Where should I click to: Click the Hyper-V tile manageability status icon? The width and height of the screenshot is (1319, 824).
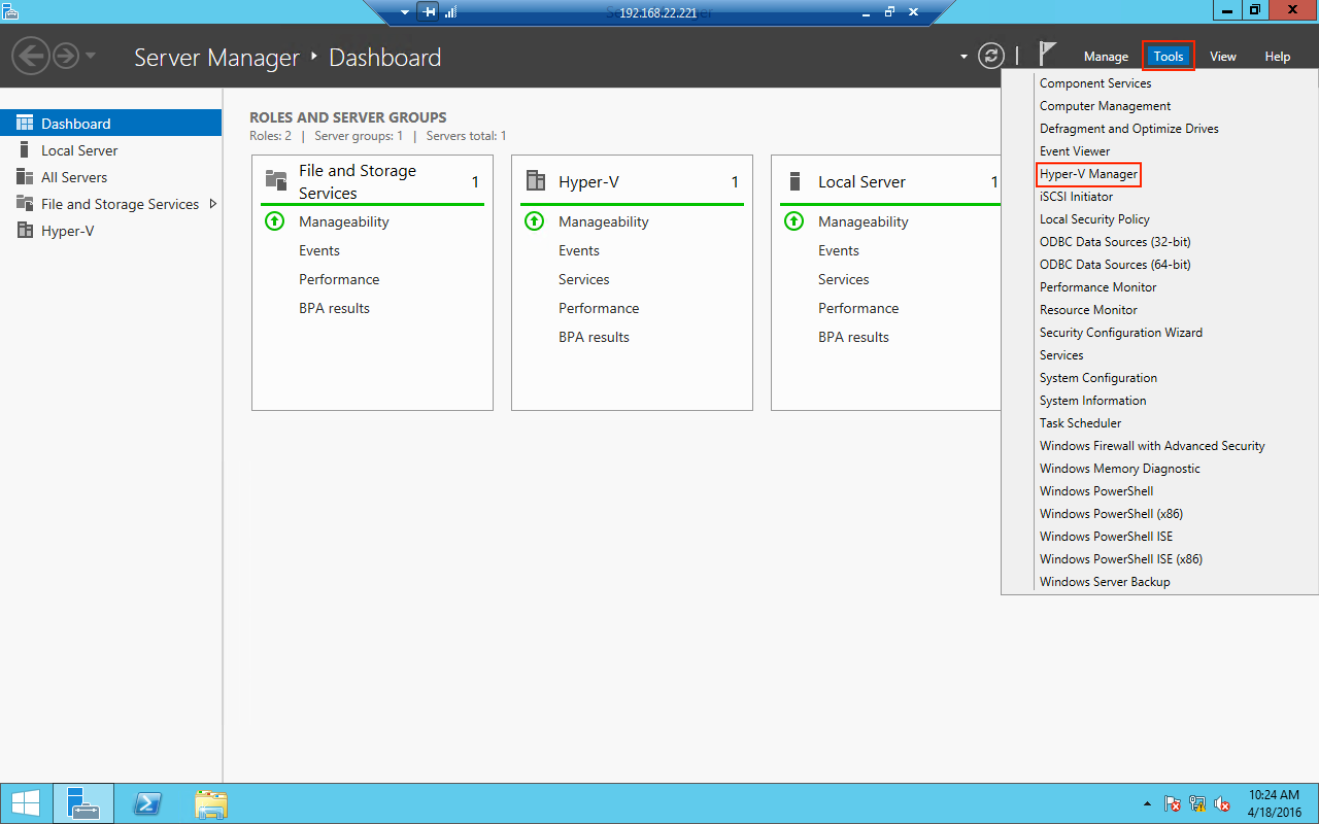tap(534, 221)
